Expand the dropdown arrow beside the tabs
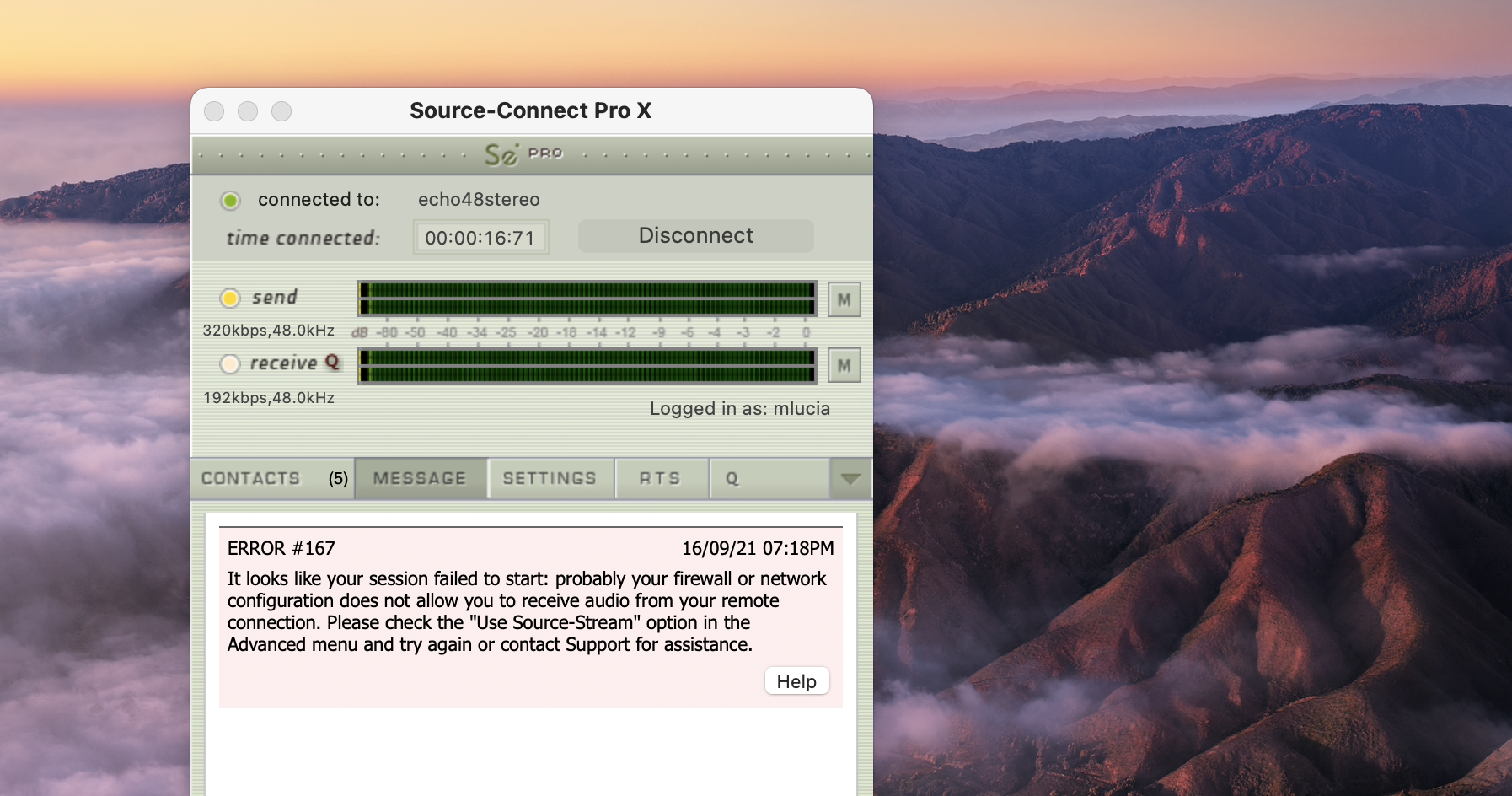The height and width of the screenshot is (796, 1512). pyautogui.click(x=850, y=478)
